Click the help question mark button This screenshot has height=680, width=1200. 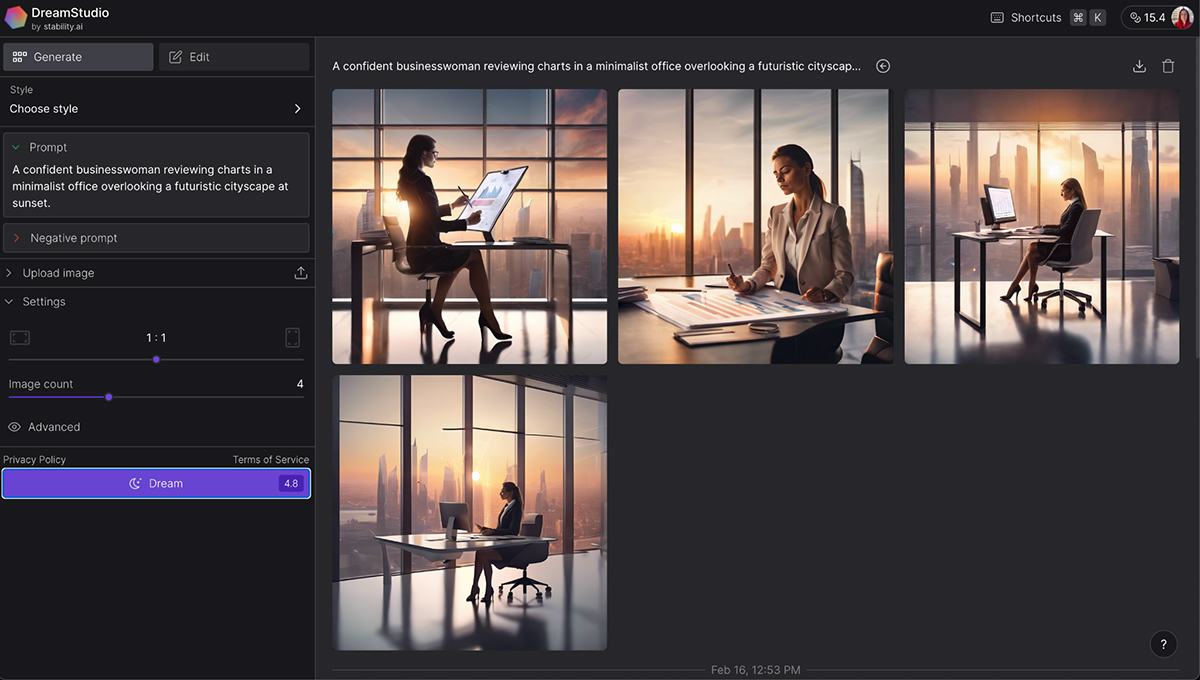tap(1162, 644)
